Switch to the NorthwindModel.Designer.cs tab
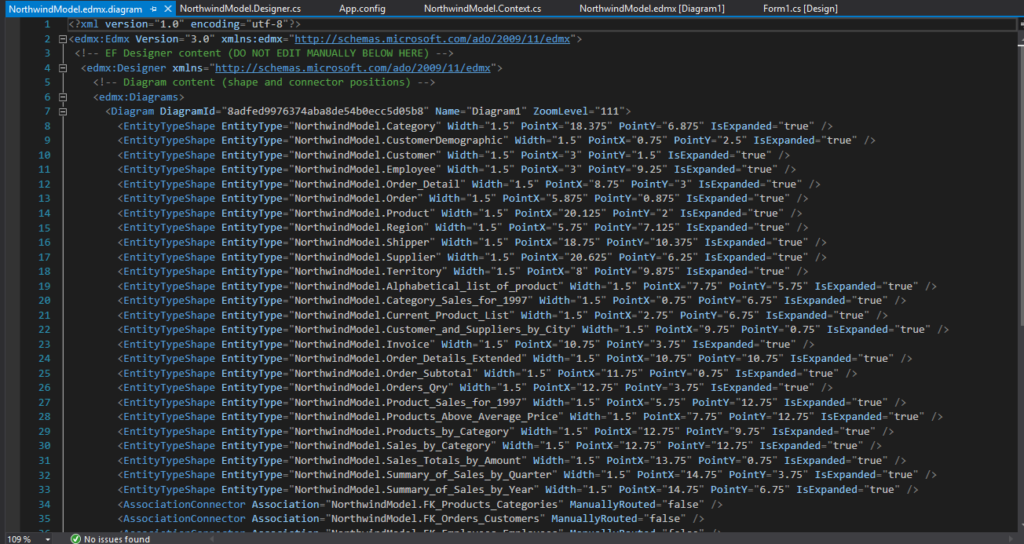This screenshot has height=544, width=1024. 240,8
